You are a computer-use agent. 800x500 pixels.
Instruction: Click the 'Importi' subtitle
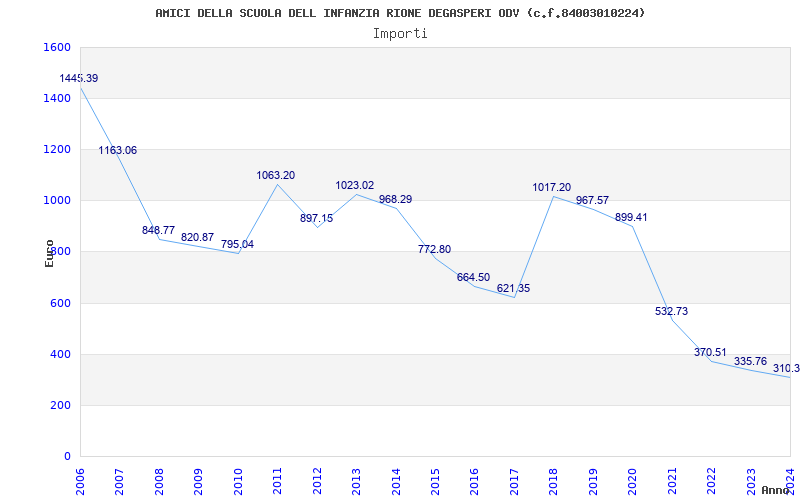tap(400, 34)
